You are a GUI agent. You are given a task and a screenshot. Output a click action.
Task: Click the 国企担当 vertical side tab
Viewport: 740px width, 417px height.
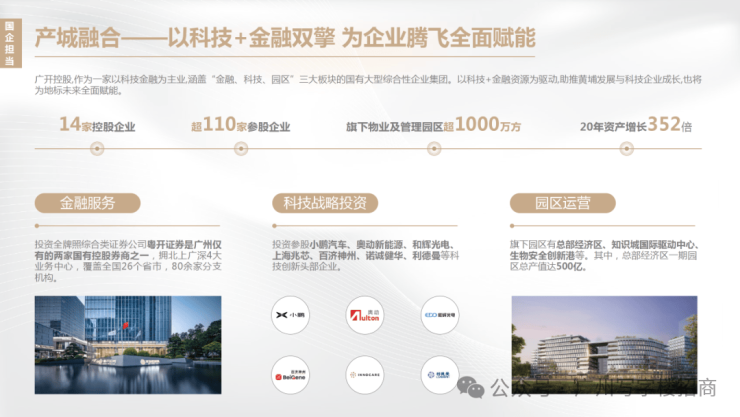tap(10, 43)
